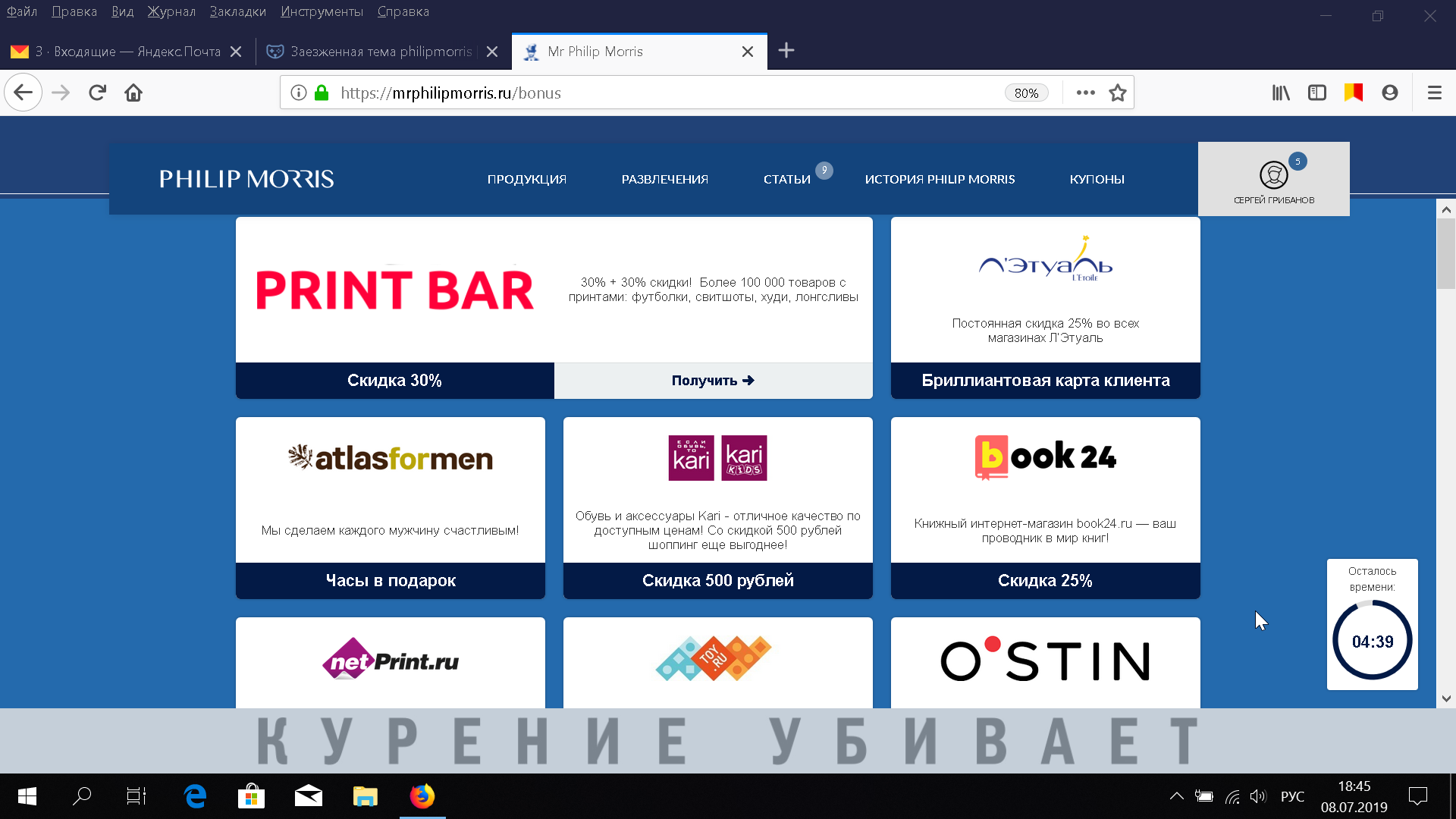The height and width of the screenshot is (819, 1456).
Task: Click the Firefox taskbar icon
Action: [422, 796]
